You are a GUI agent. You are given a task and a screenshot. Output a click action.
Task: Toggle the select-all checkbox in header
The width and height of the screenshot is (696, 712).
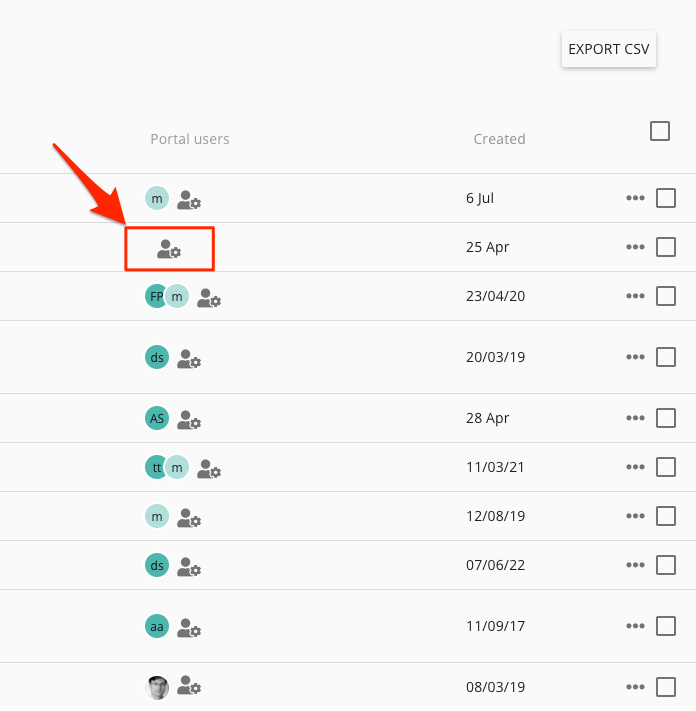[x=660, y=131]
